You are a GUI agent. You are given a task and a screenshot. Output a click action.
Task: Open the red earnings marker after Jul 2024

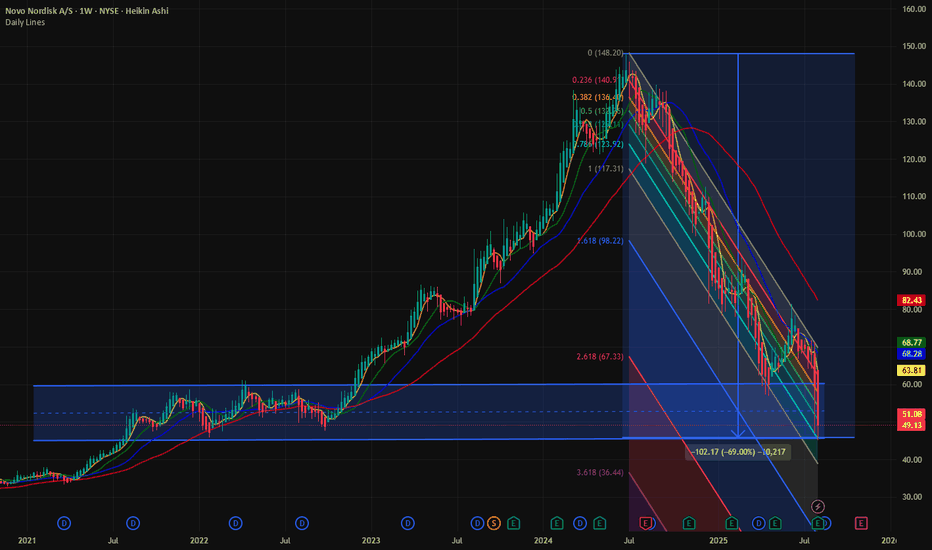645,523
